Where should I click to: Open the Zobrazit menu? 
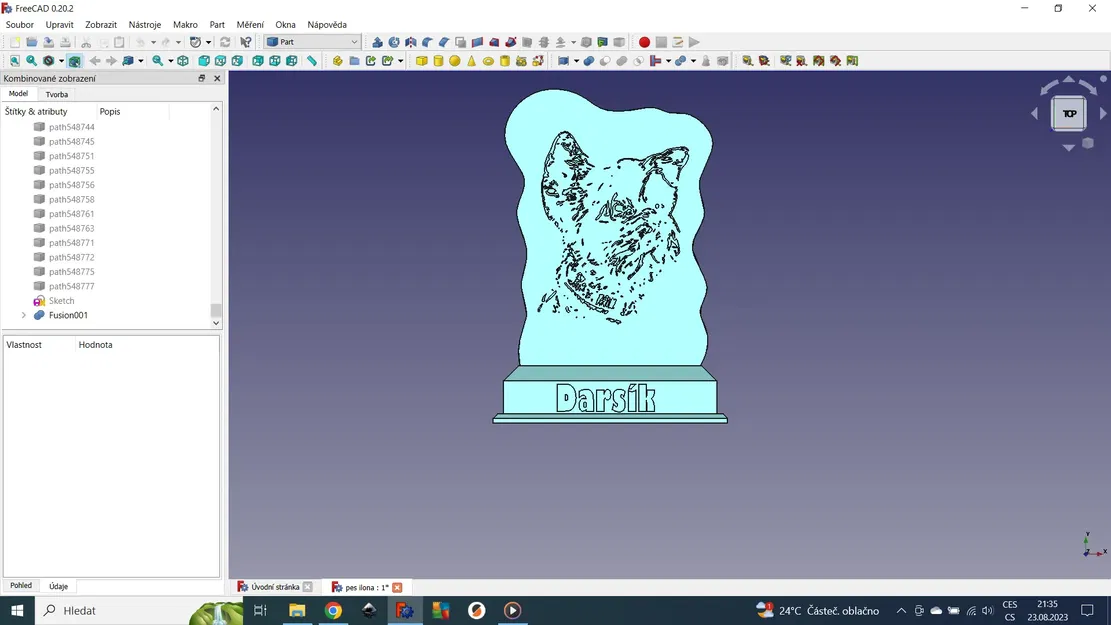(x=101, y=25)
